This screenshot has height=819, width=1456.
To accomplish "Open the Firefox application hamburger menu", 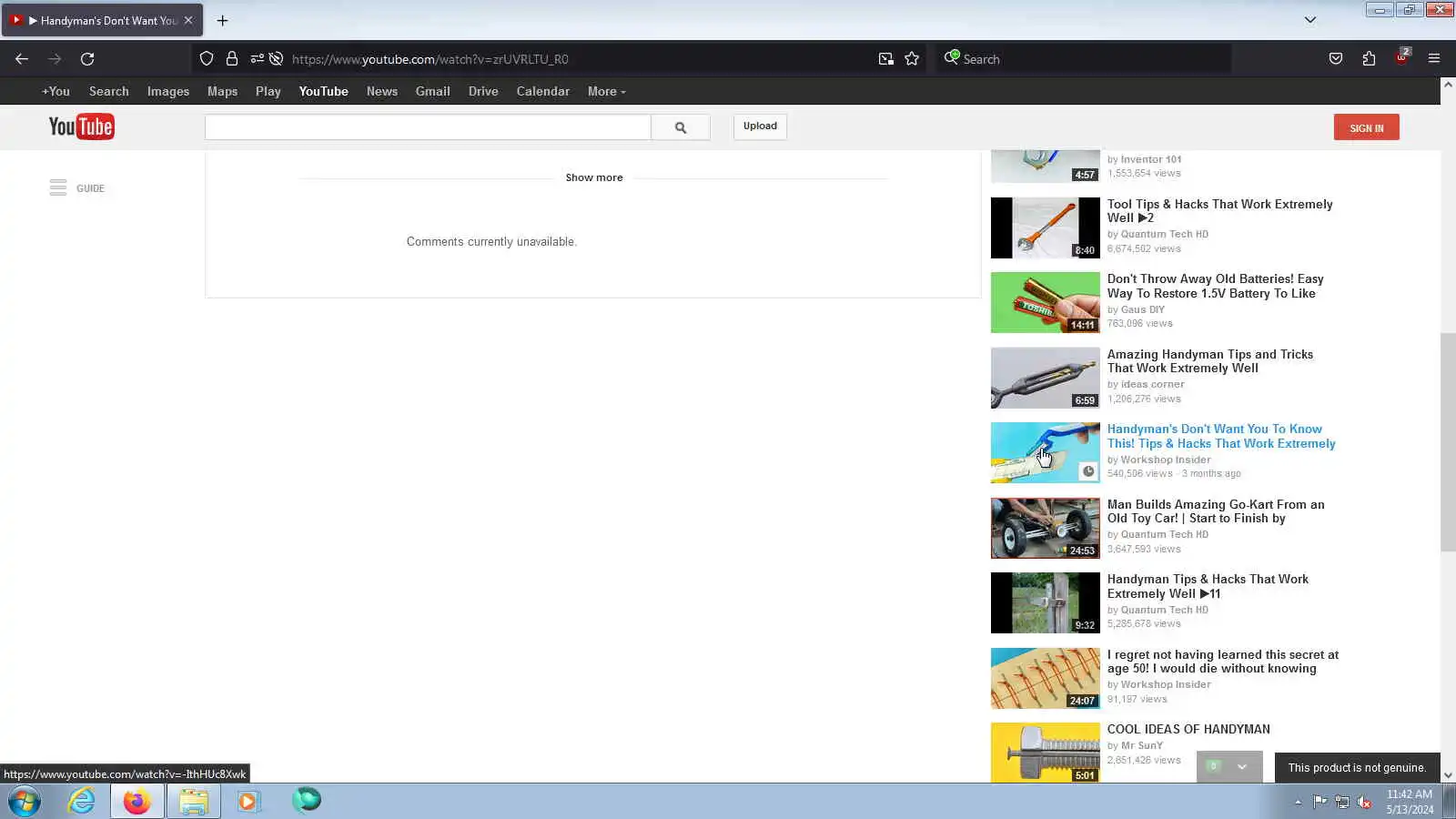I will pos(1434,59).
